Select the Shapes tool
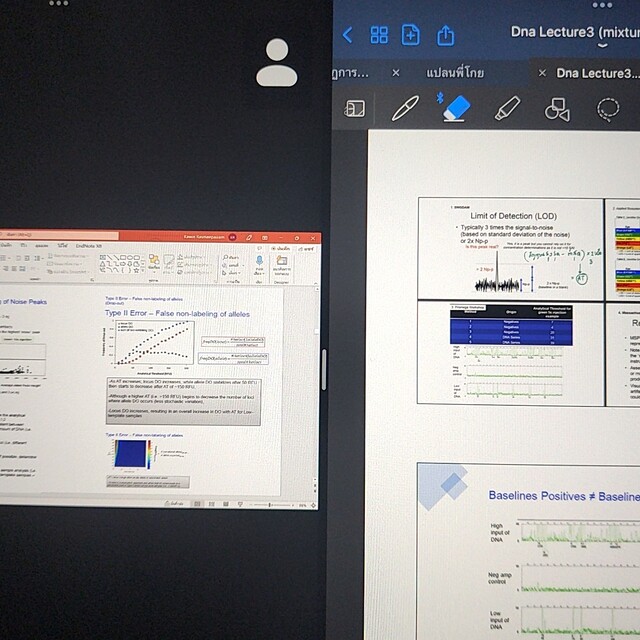The width and height of the screenshot is (640, 640). pyautogui.click(x=557, y=108)
